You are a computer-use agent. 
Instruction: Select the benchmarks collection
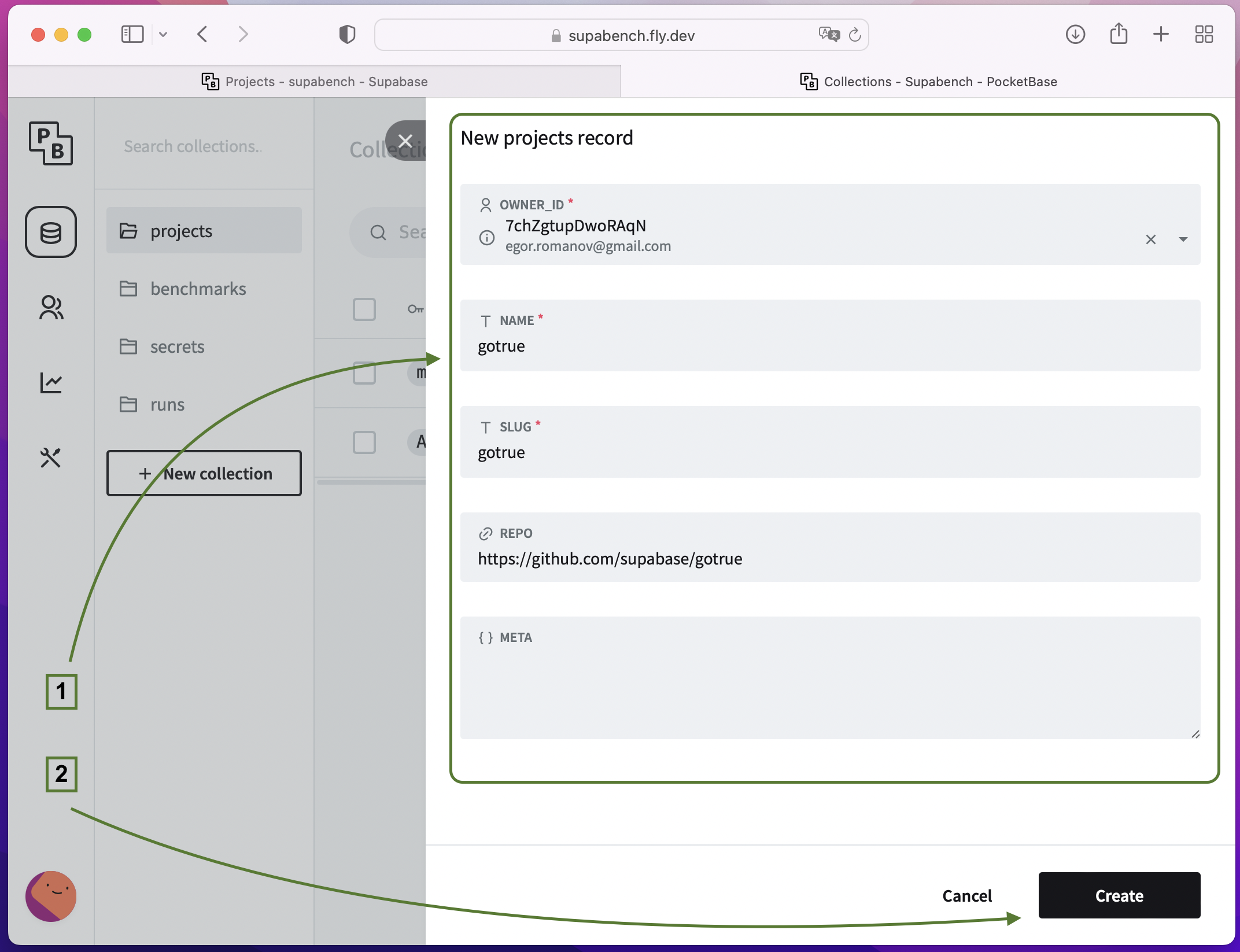[204, 289]
